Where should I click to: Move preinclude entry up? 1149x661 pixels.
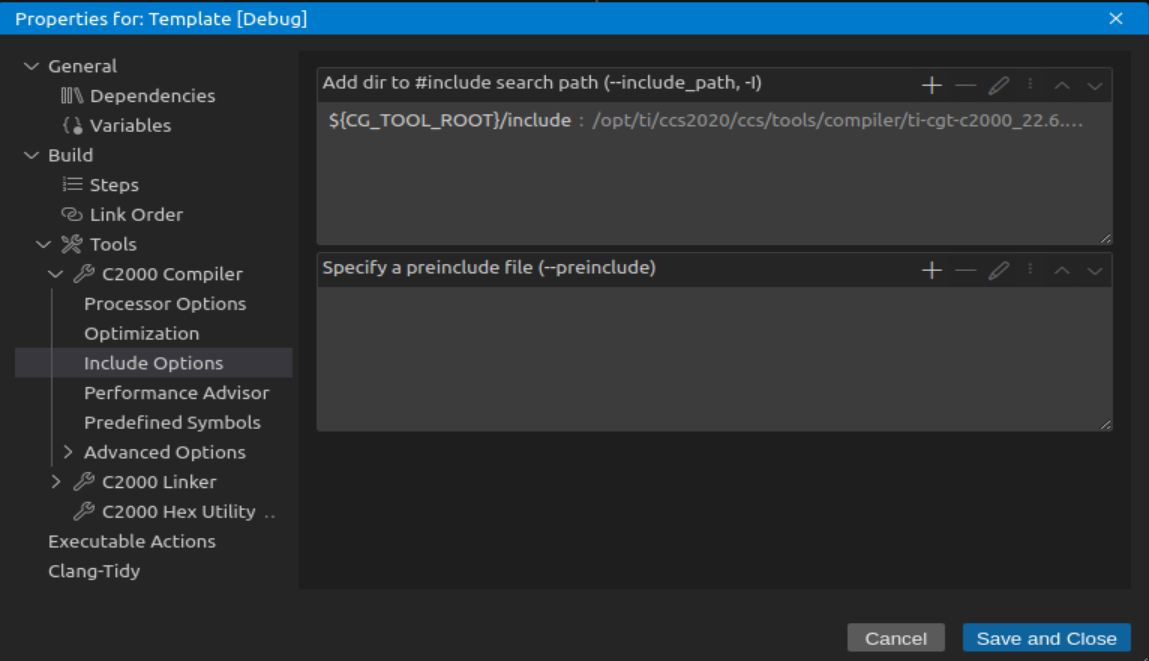tap(1062, 270)
